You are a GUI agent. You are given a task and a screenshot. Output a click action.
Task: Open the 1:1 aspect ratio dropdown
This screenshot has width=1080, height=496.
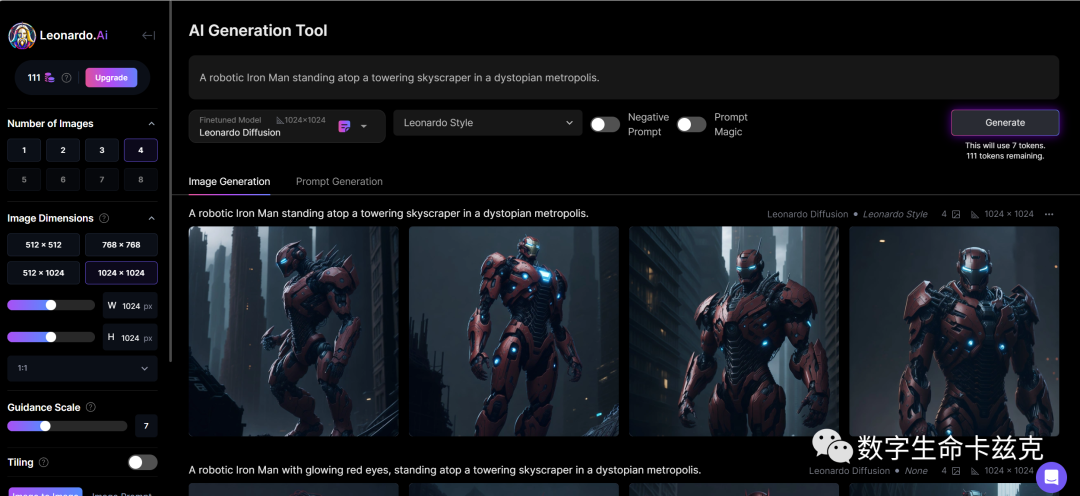click(83, 369)
